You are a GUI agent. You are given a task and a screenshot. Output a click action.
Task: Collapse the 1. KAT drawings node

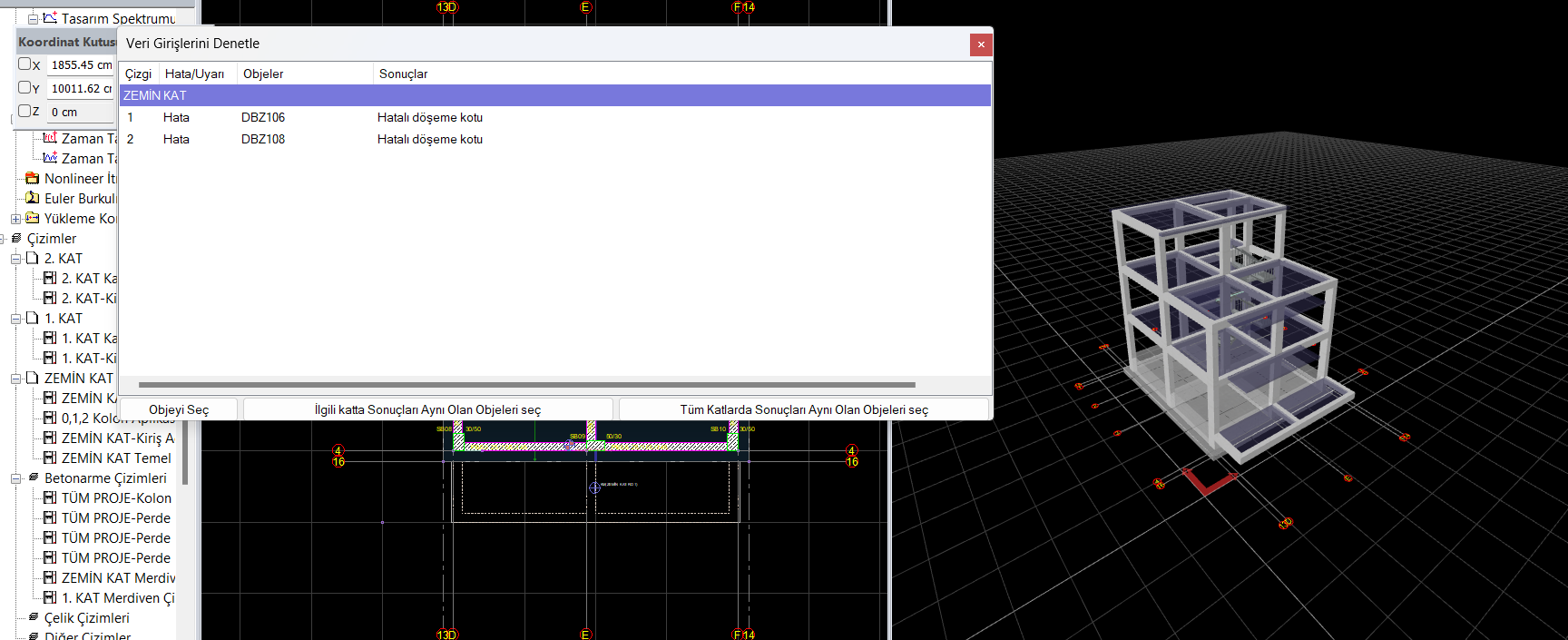coord(15,319)
